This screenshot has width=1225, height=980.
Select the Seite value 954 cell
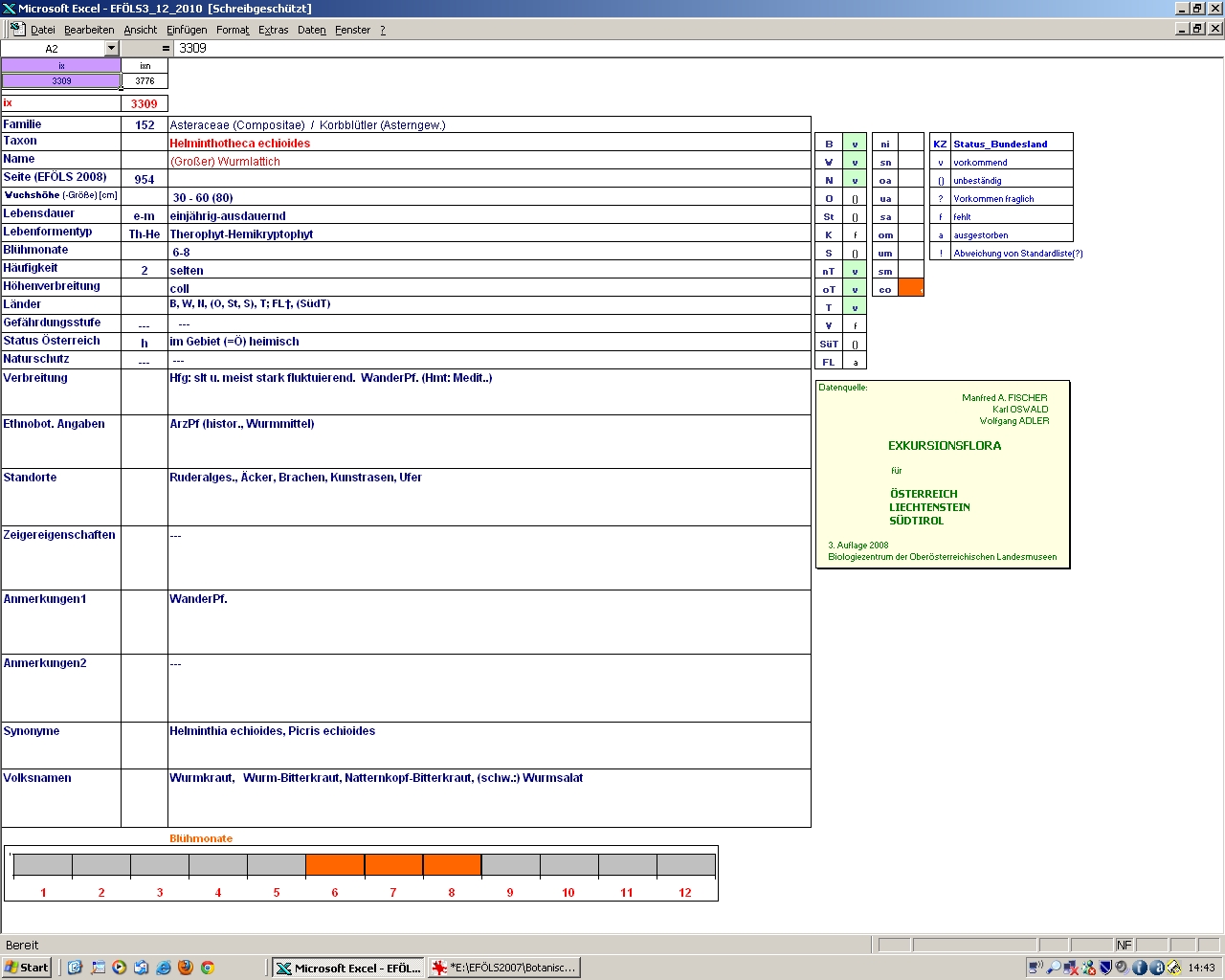click(x=145, y=179)
